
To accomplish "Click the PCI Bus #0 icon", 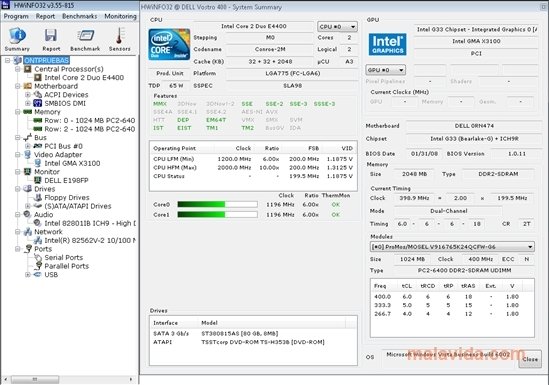I will [38, 146].
